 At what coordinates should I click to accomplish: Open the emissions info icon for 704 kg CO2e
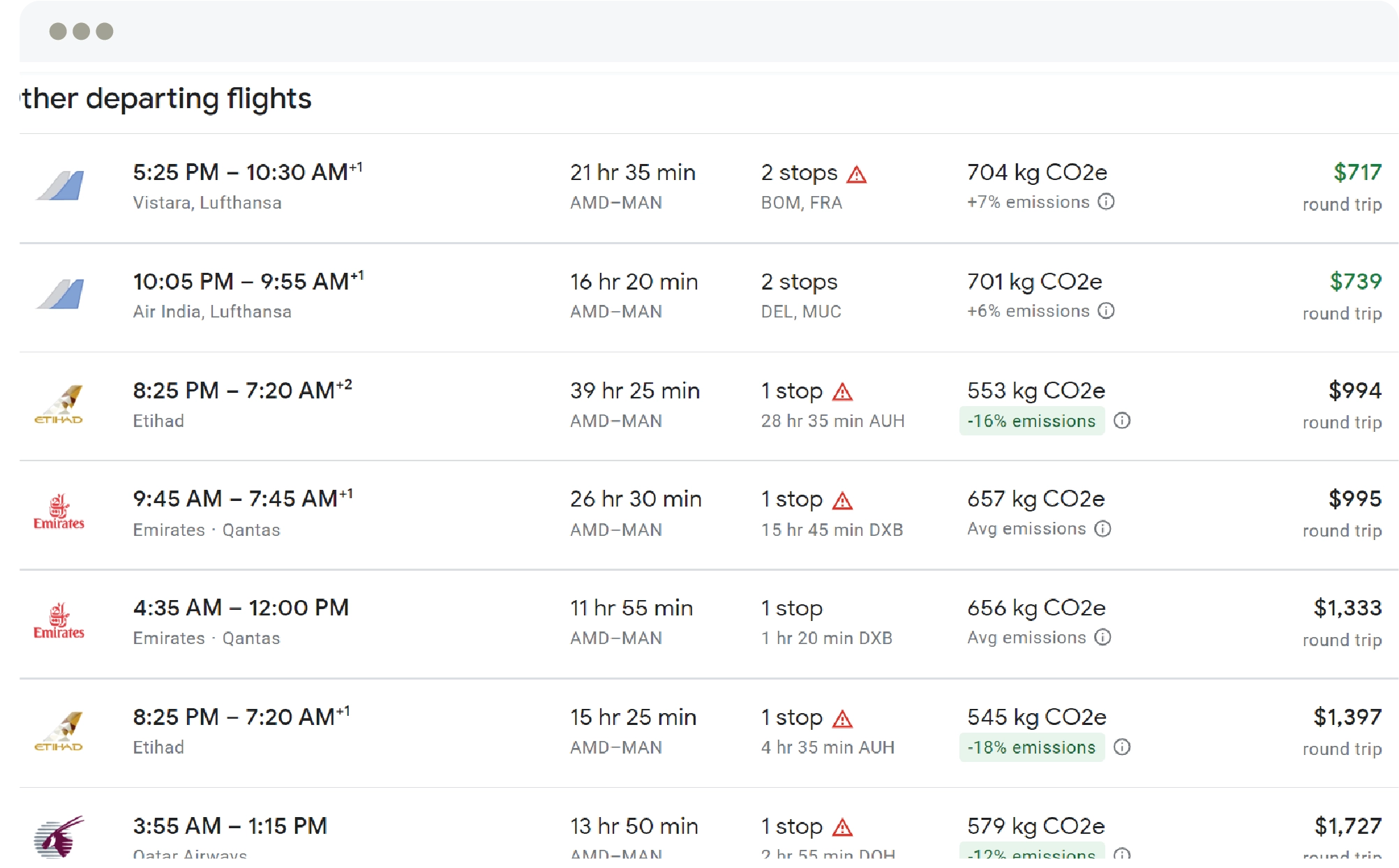1106,202
